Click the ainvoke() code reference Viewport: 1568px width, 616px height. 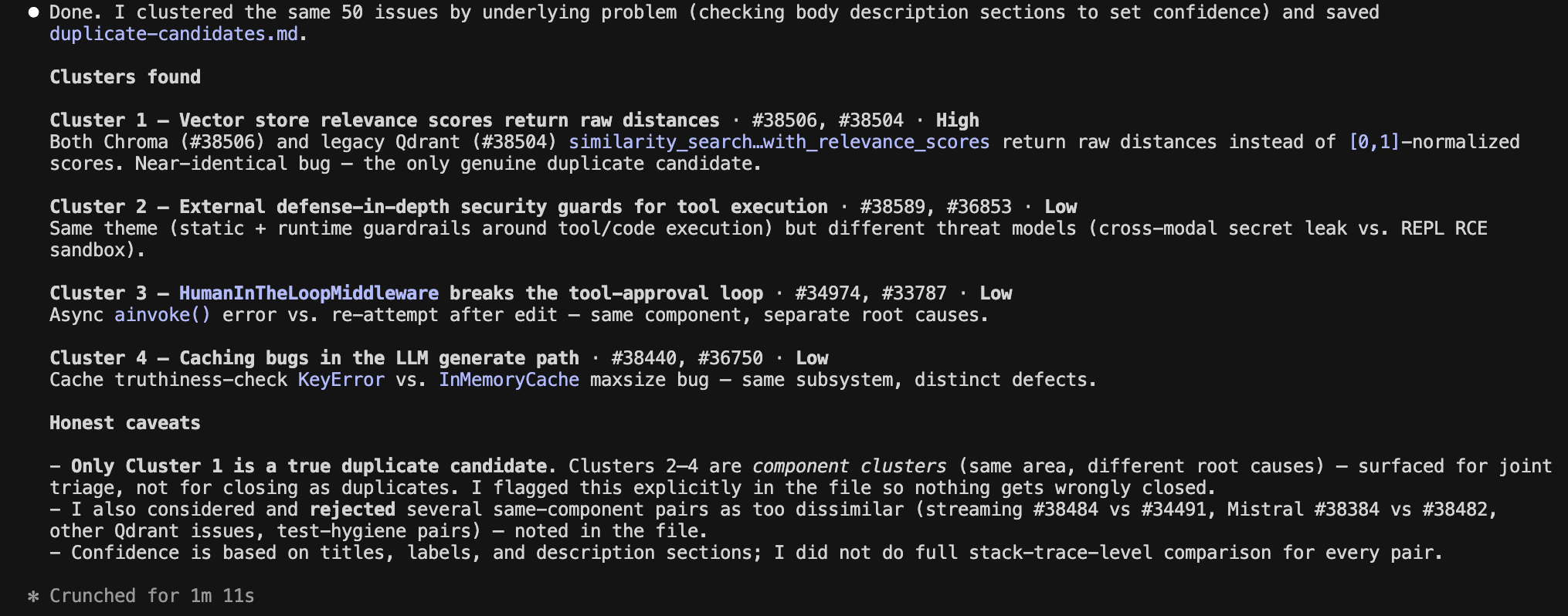click(x=162, y=315)
